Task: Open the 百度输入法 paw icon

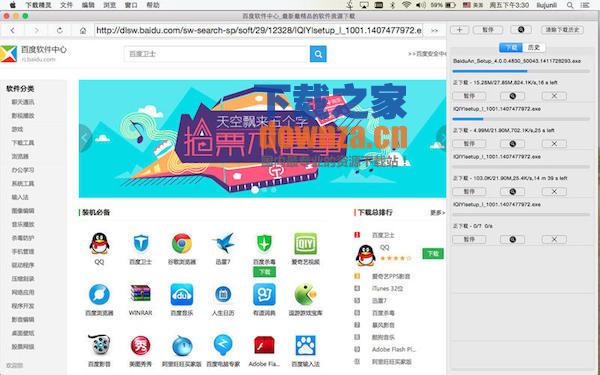Action: pos(306,345)
